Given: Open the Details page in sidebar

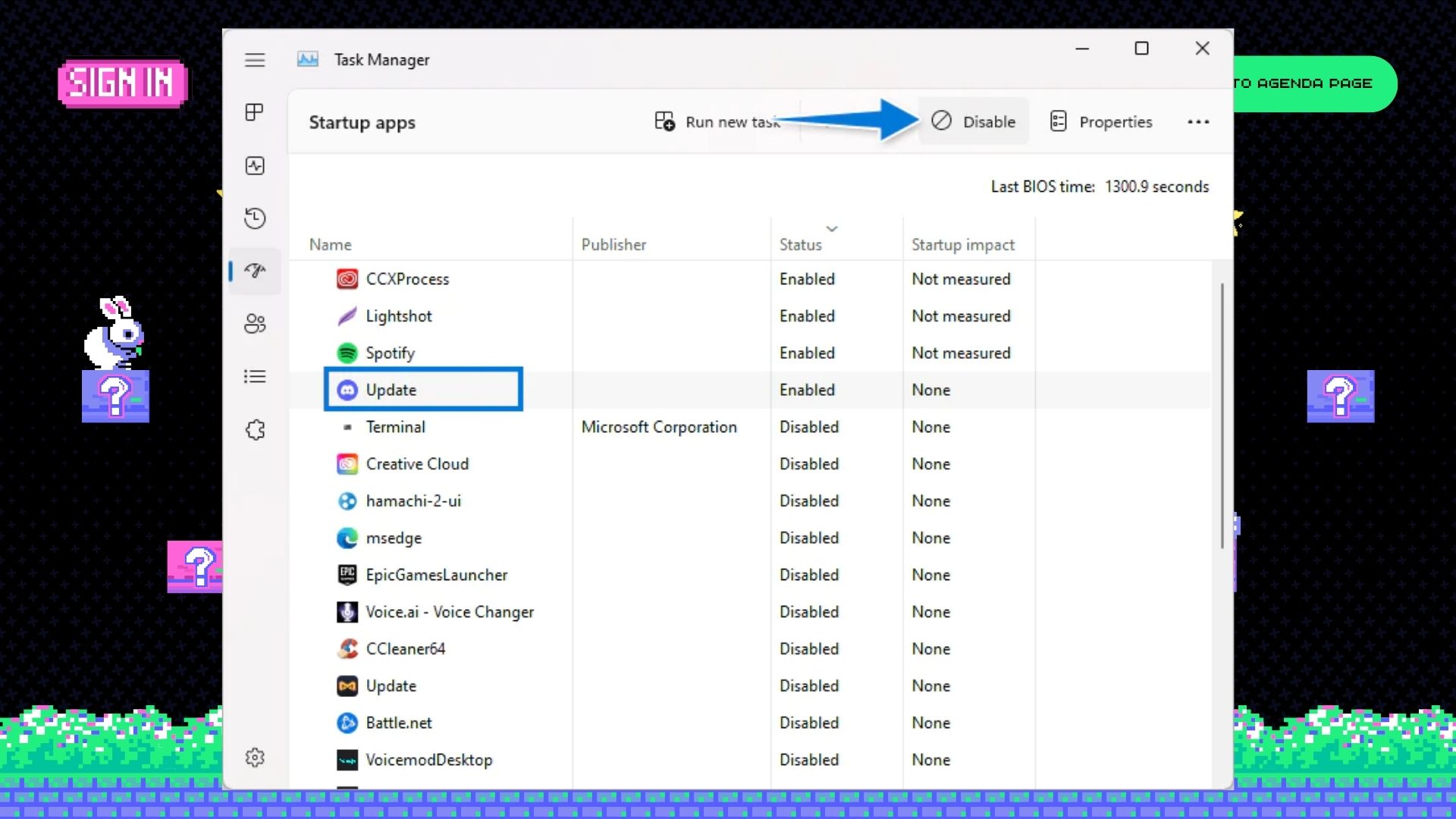Looking at the screenshot, I should [255, 377].
